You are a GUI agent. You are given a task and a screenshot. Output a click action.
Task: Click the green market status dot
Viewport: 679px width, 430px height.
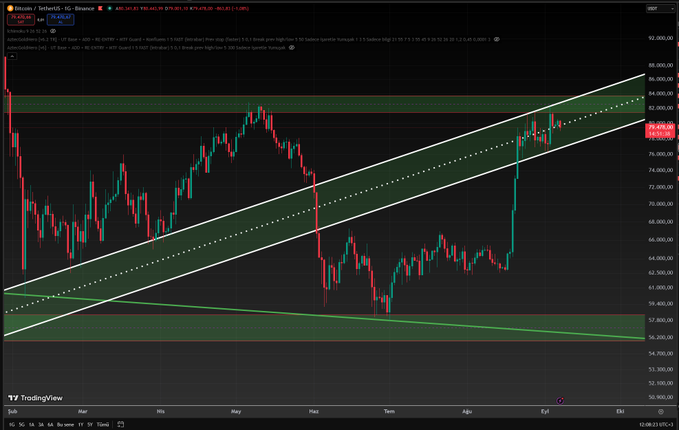click(110, 8)
